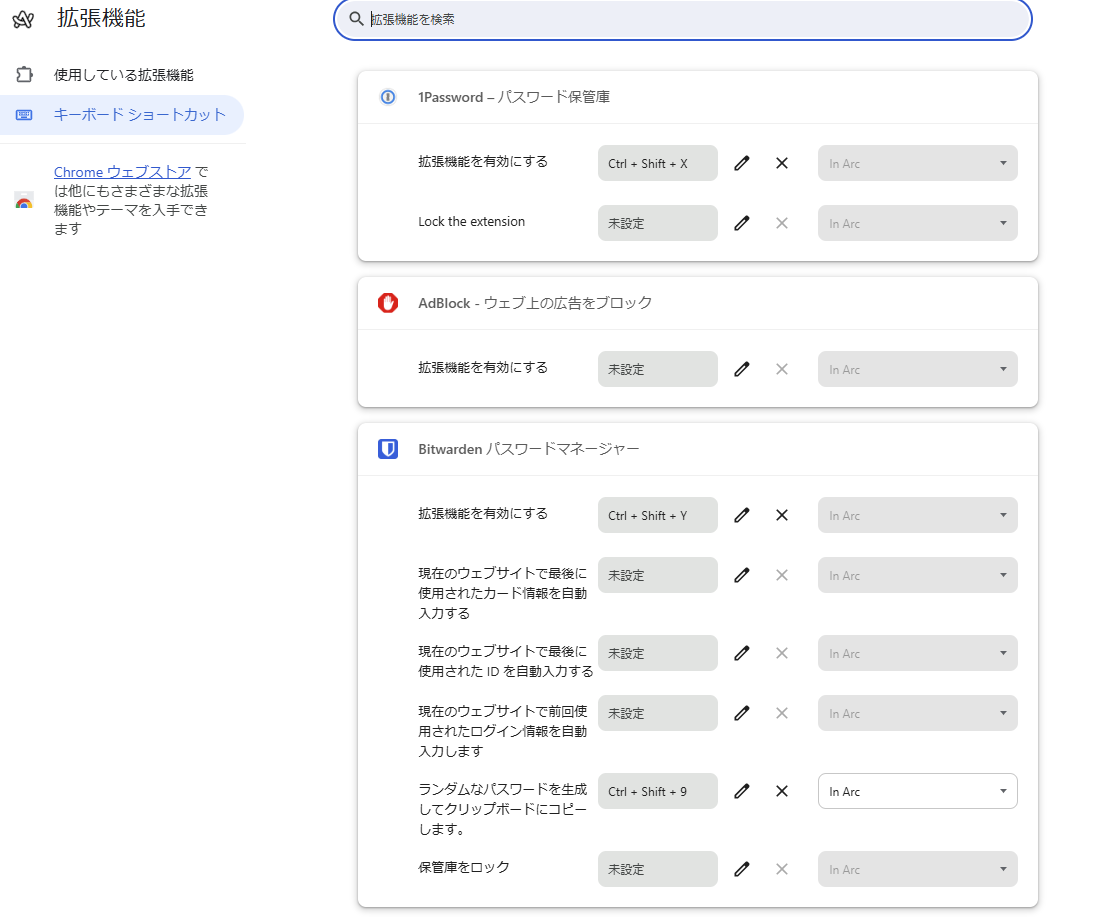Screen dimensions: 1104x917
Task: Click the X in ID を自動入力する row
Action: 782,654
